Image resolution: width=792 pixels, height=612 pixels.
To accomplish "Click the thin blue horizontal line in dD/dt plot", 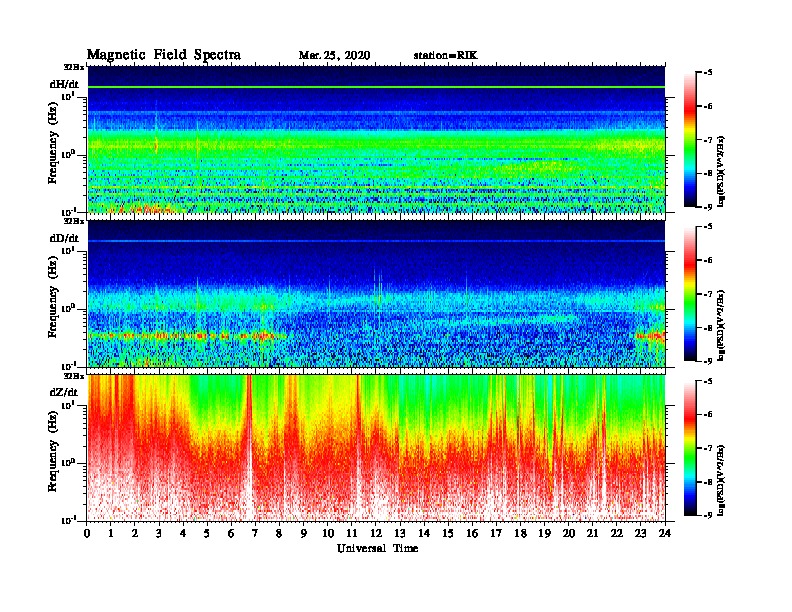I will click(376, 241).
